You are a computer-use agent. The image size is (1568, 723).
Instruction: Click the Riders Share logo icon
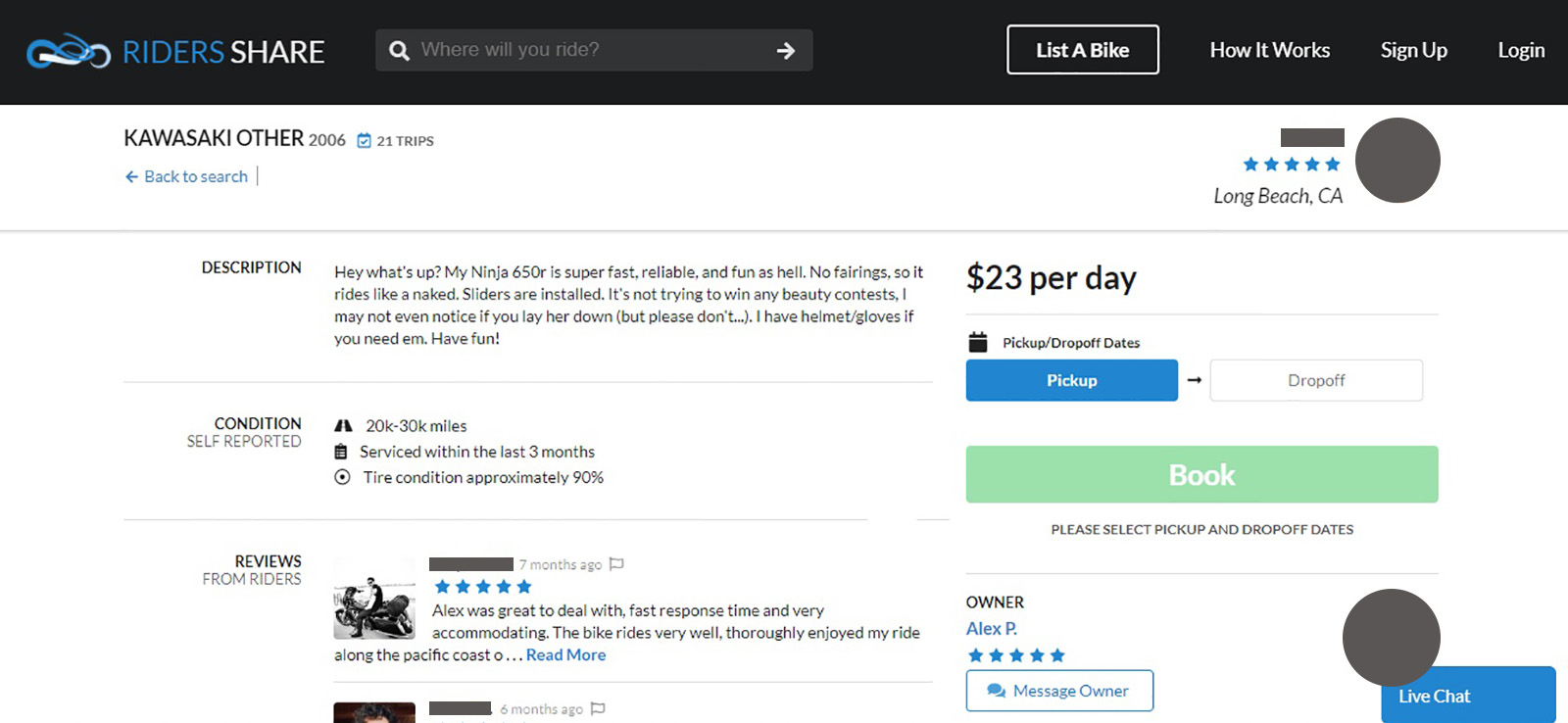pyautogui.click(x=68, y=51)
